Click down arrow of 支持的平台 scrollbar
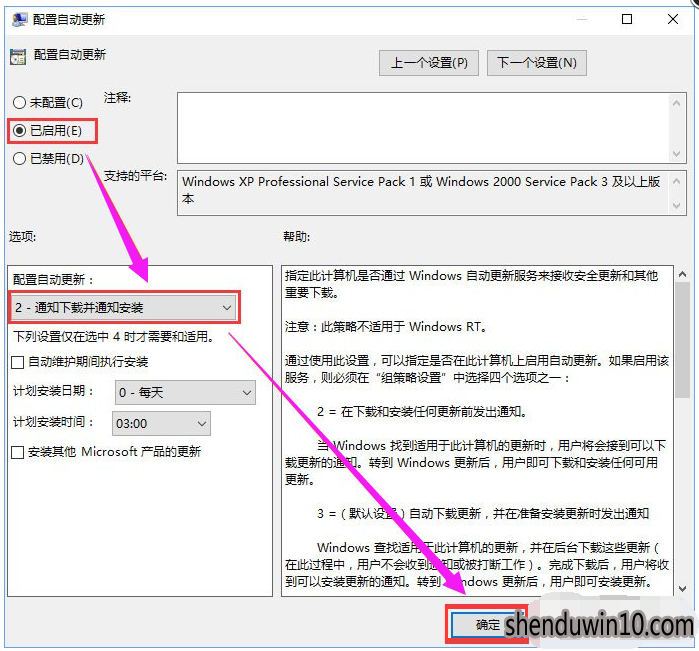Screen dimensions: 699x651 (676, 206)
